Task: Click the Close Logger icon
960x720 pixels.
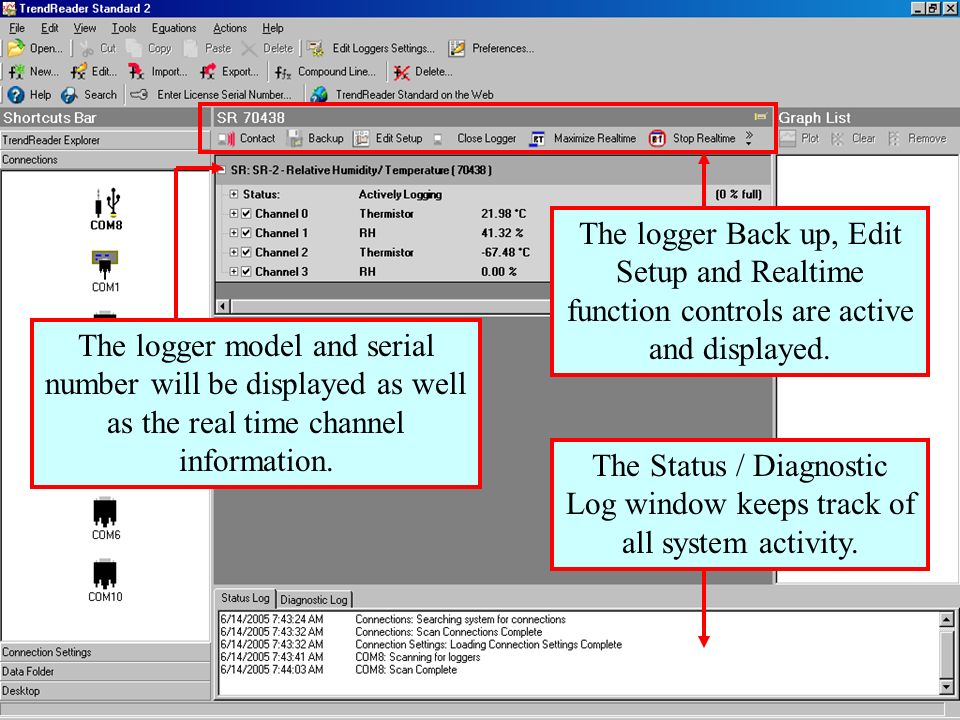Action: point(438,139)
